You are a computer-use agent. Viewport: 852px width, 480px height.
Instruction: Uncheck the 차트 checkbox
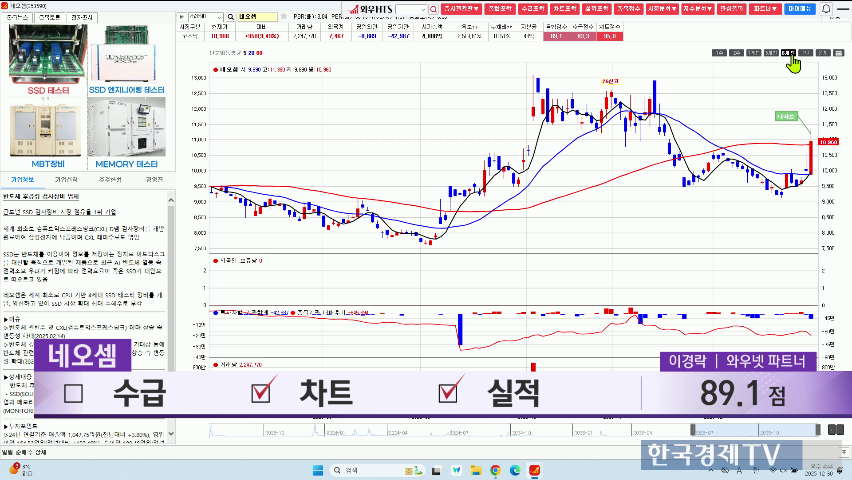coord(262,392)
